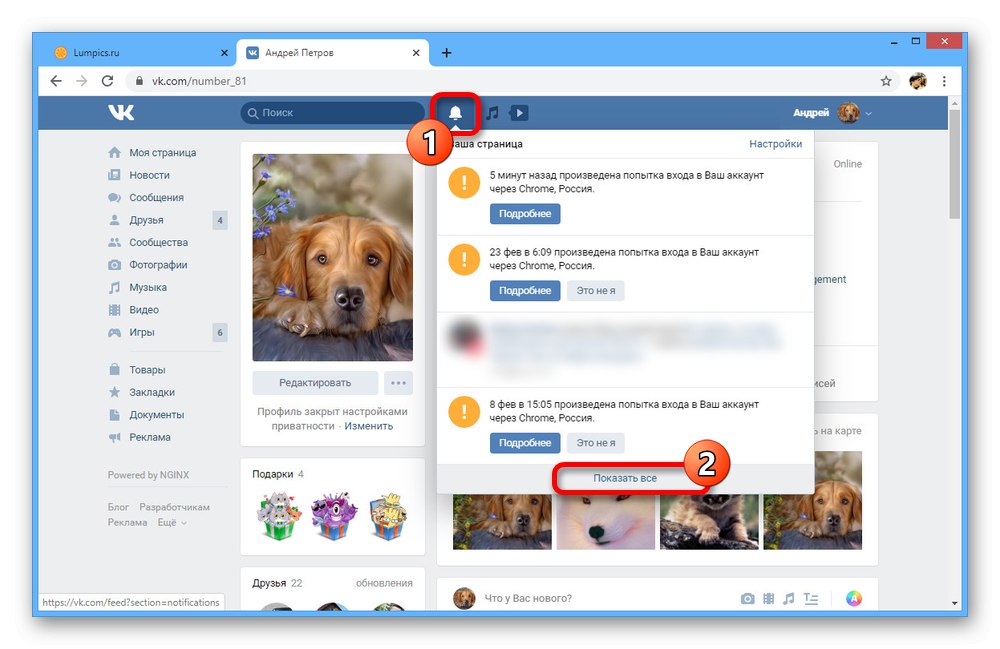This screenshot has width=1000, height=649.
Task: Click Разработчикам footer link
Action: coord(174,507)
